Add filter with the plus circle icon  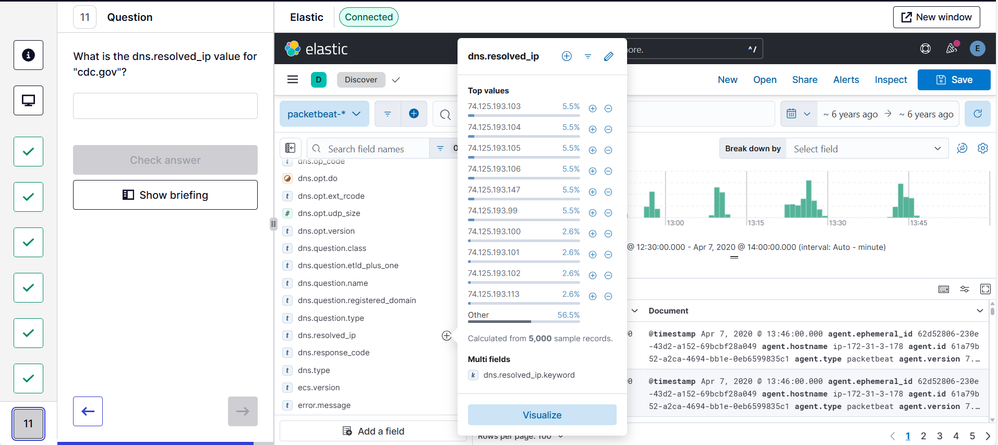pos(414,114)
